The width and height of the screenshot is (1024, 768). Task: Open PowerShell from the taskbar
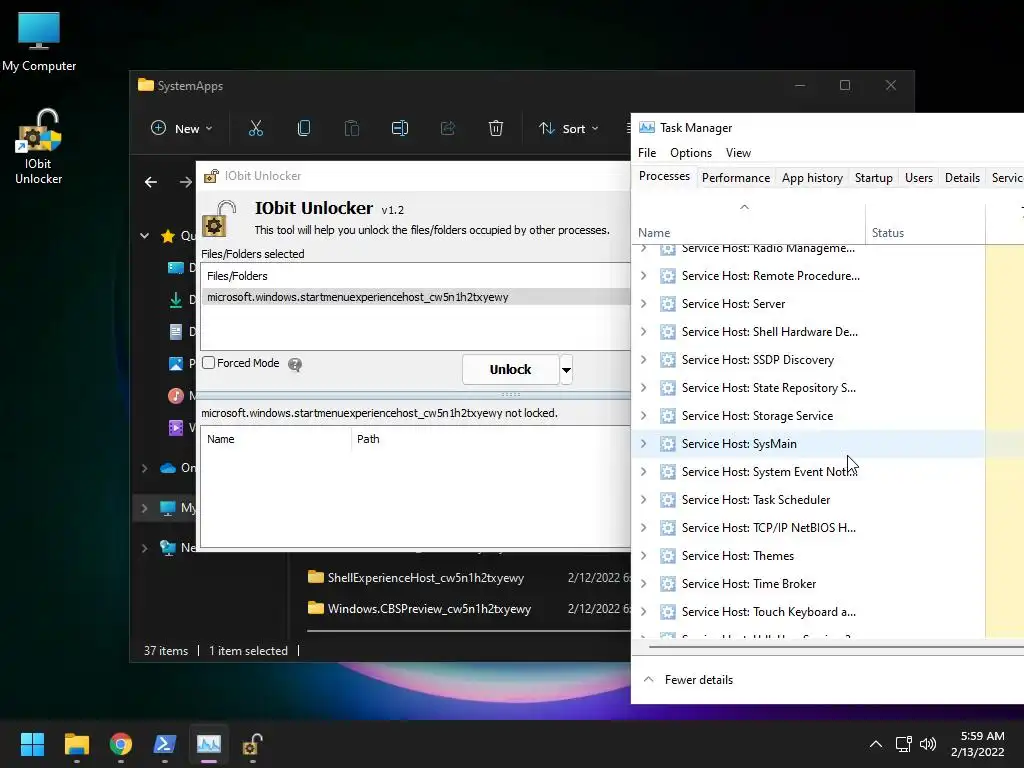(165, 744)
